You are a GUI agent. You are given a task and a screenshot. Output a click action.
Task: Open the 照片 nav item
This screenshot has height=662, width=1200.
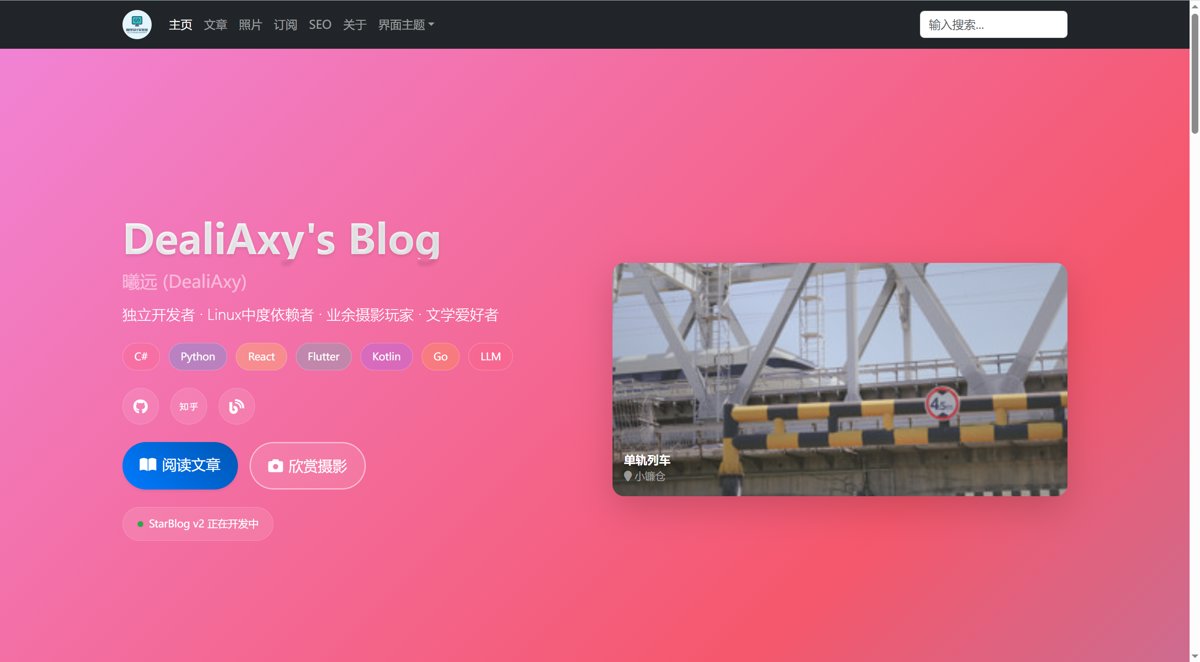(250, 24)
